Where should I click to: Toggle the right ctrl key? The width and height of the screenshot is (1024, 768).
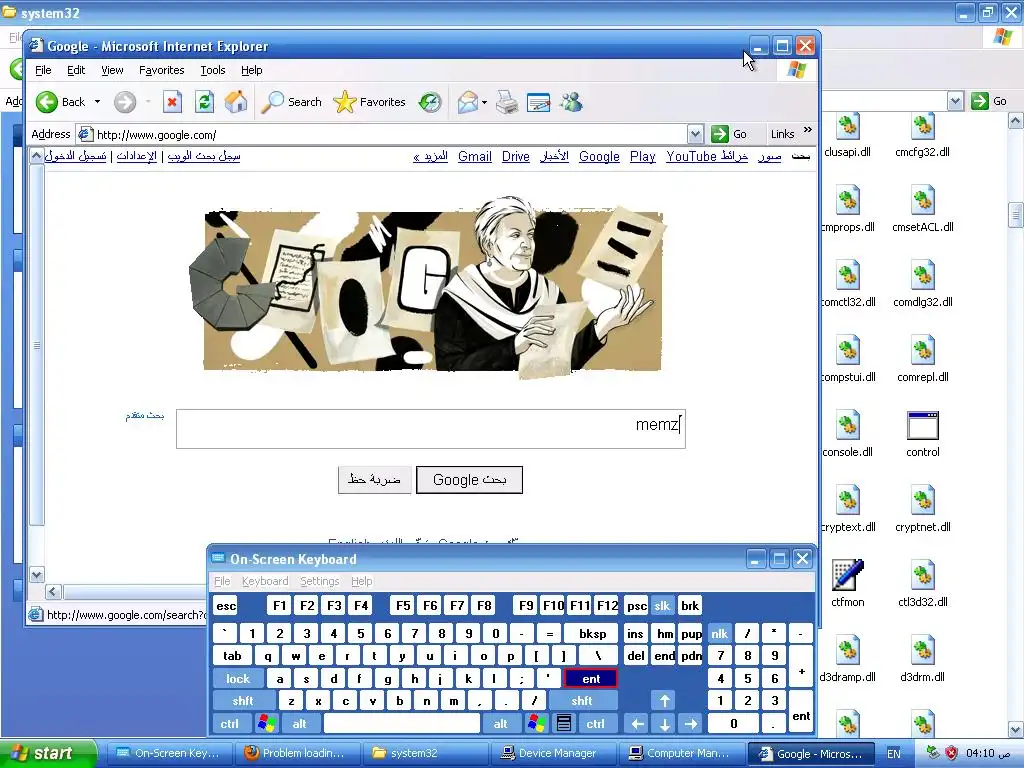click(596, 724)
